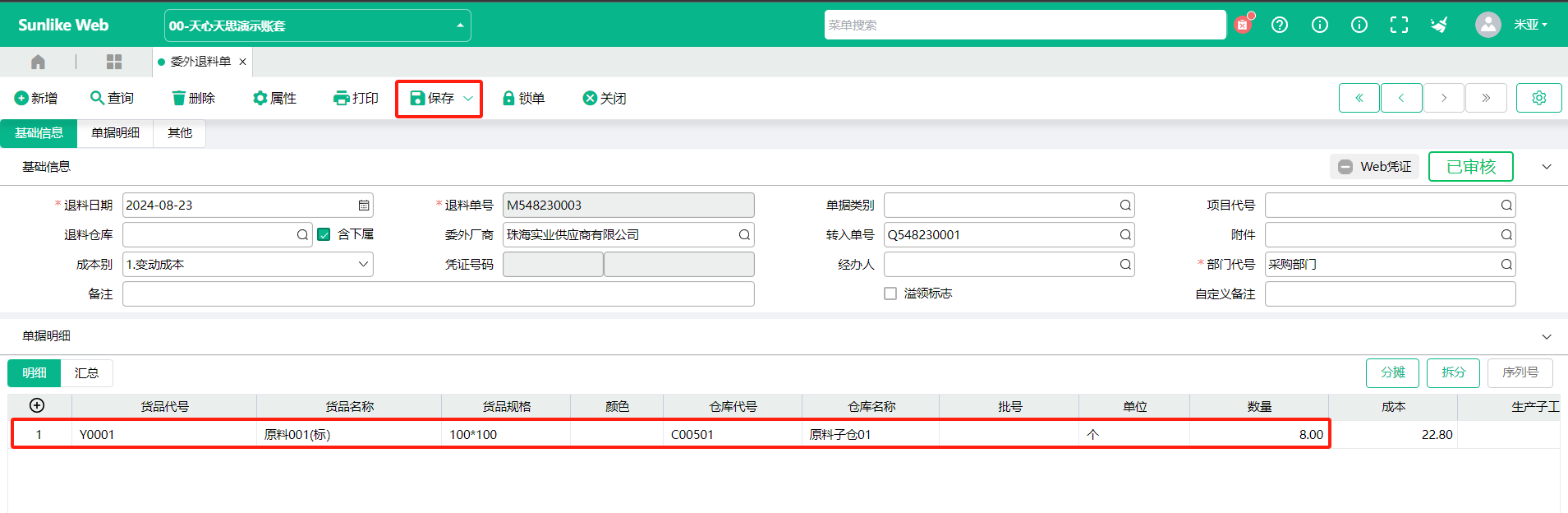Go to the next record
This screenshot has height=513, width=1568.
pyautogui.click(x=1444, y=98)
